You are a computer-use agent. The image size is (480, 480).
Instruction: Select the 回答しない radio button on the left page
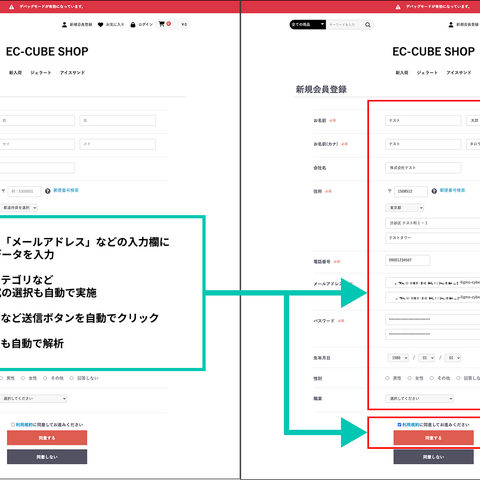coord(71,378)
